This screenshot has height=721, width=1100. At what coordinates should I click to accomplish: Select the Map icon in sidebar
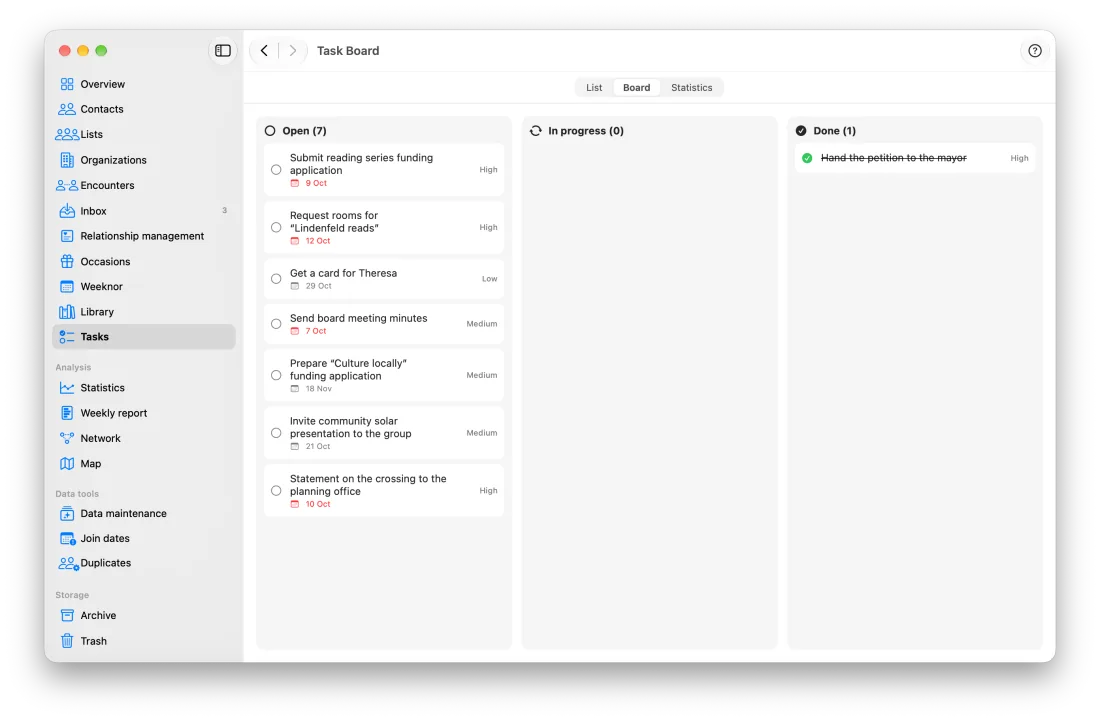[x=67, y=464]
